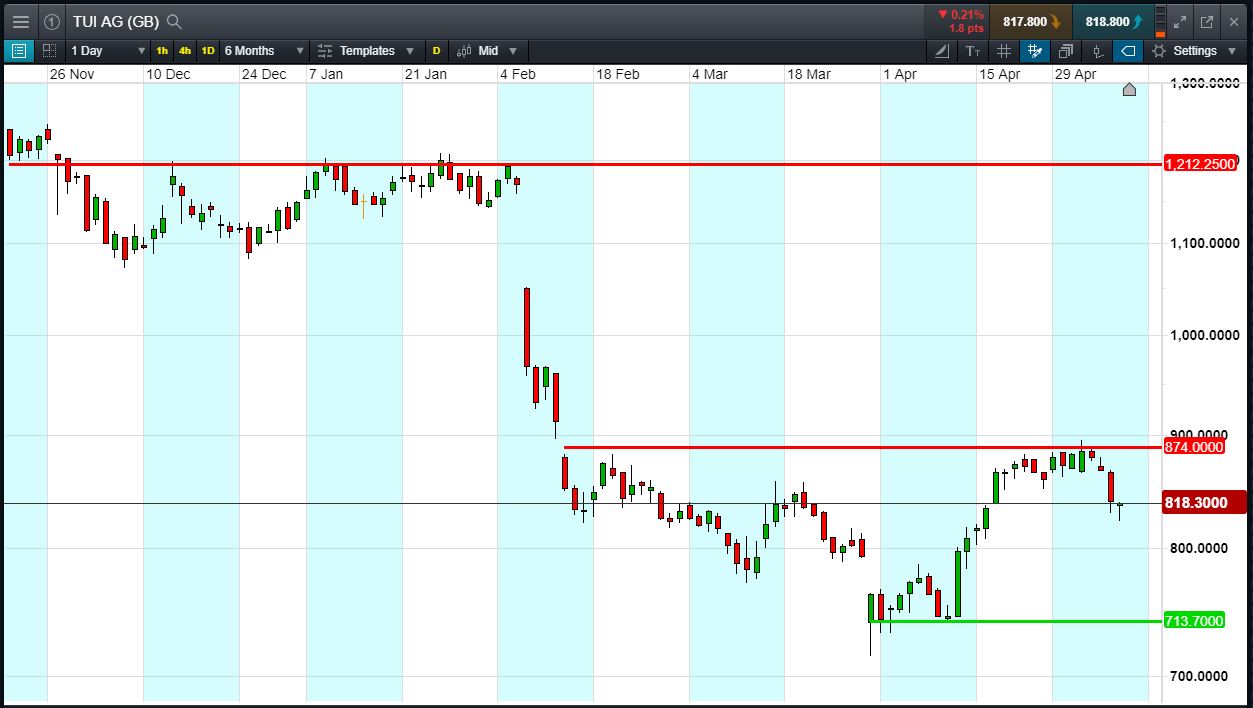This screenshot has height=708, width=1253.
Task: Toggle the chart gridlines icon
Action: [x=1005, y=50]
